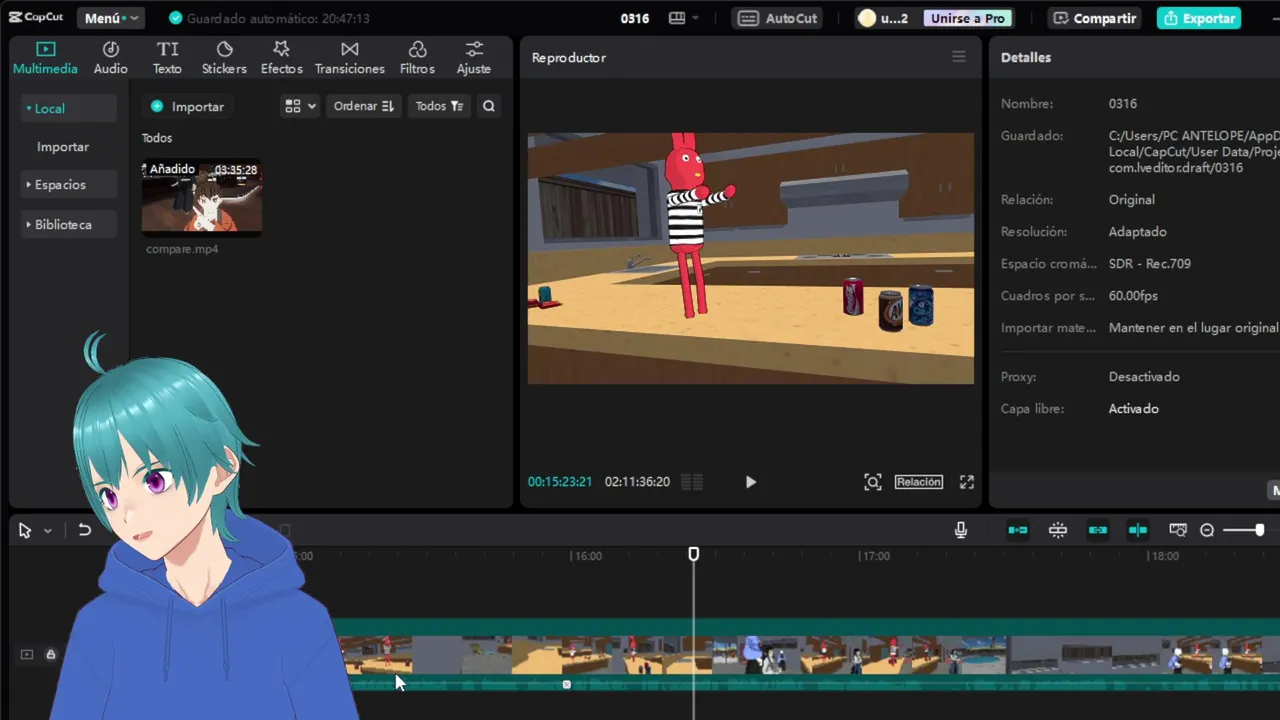Open the grid view options dropdown

click(300, 106)
